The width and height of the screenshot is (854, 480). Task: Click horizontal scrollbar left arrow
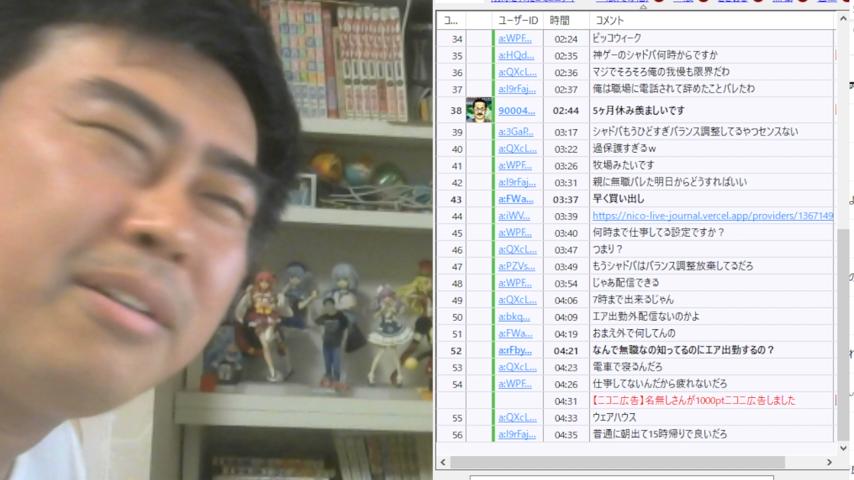(443, 462)
